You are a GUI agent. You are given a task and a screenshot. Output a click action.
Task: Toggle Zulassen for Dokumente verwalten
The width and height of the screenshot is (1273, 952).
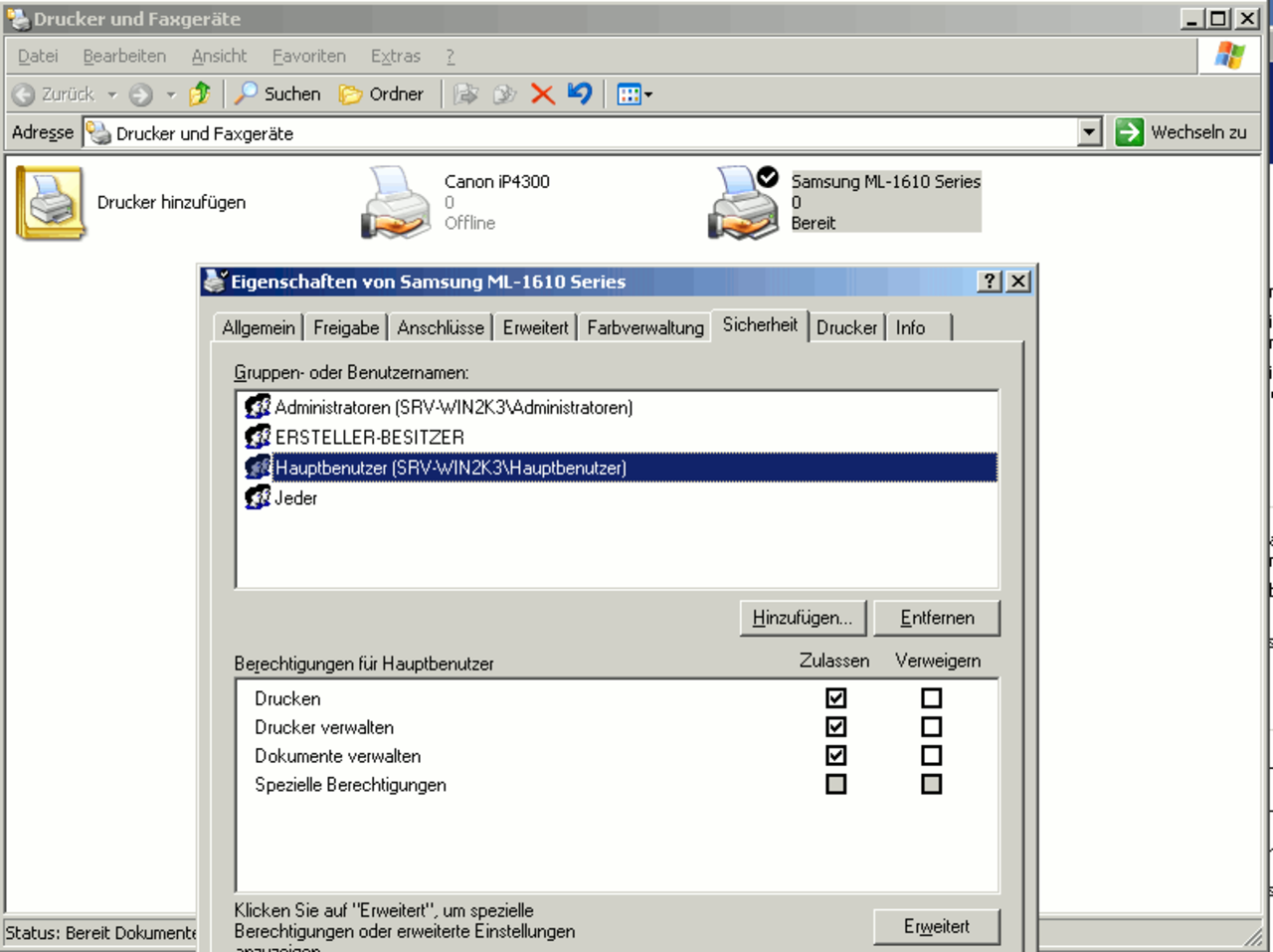coord(835,756)
